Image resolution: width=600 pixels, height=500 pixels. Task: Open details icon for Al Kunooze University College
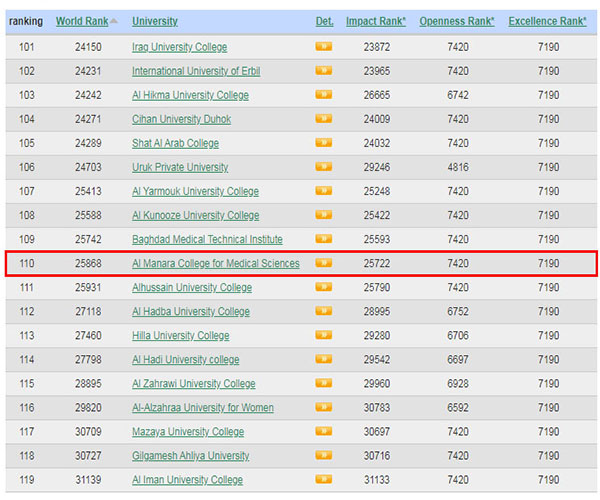(x=323, y=215)
